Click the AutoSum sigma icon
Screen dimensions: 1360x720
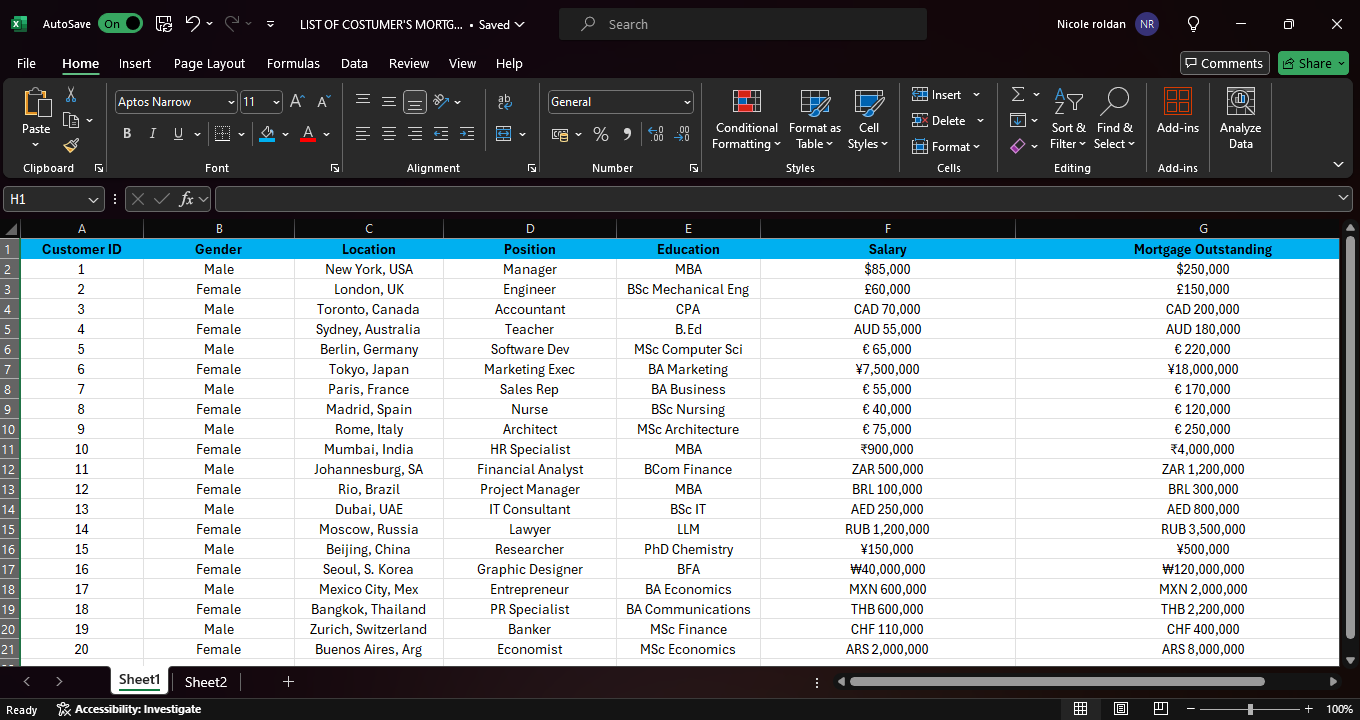[1018, 94]
